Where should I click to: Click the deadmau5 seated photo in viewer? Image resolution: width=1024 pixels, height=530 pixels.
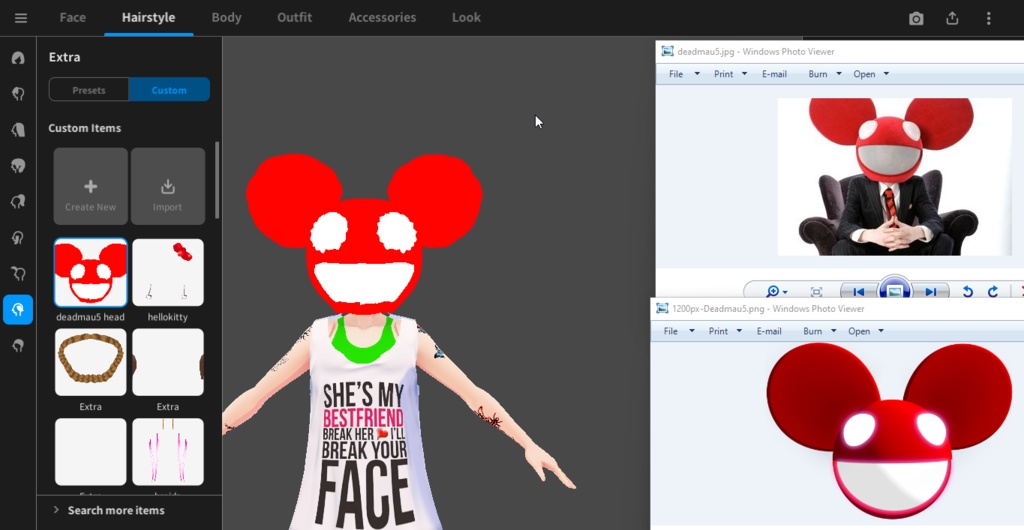pos(895,176)
